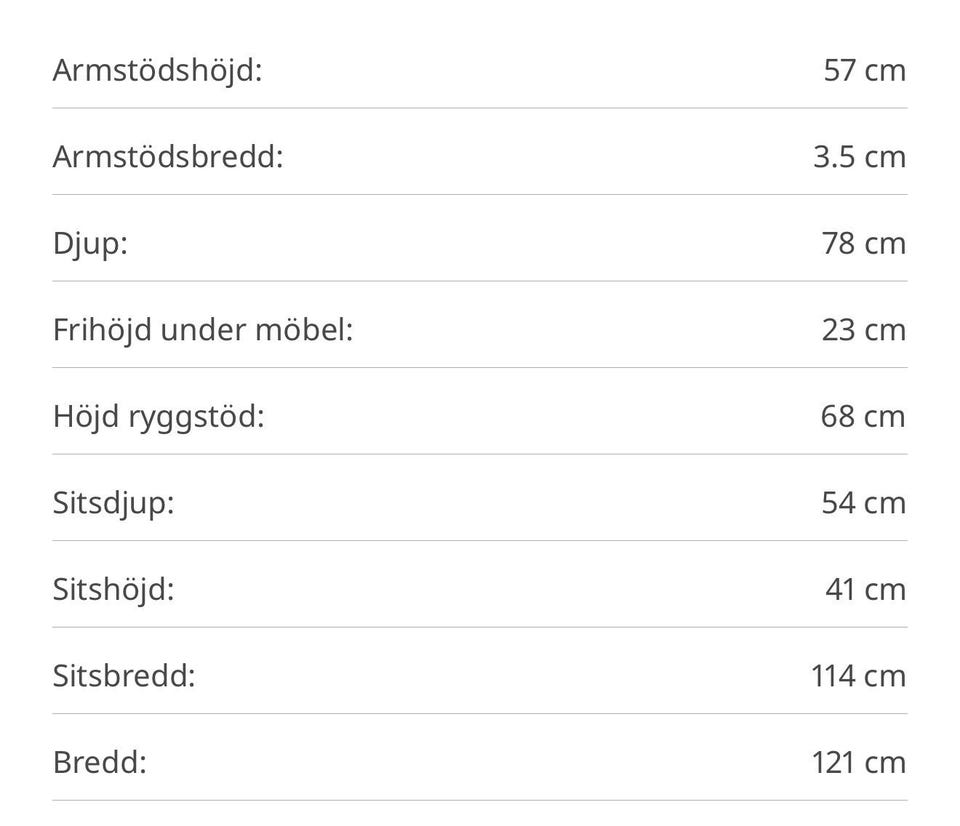Select the Sitshöjd label

point(113,591)
